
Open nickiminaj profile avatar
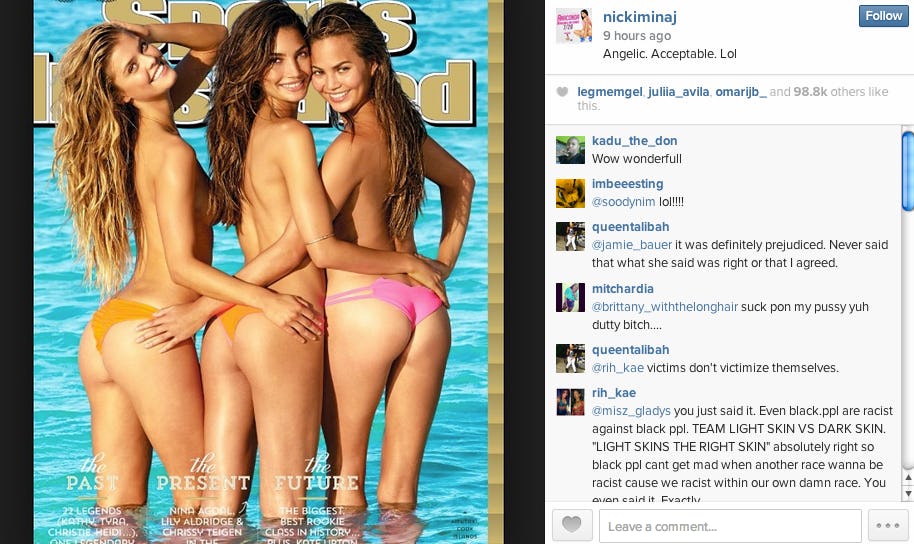(574, 26)
